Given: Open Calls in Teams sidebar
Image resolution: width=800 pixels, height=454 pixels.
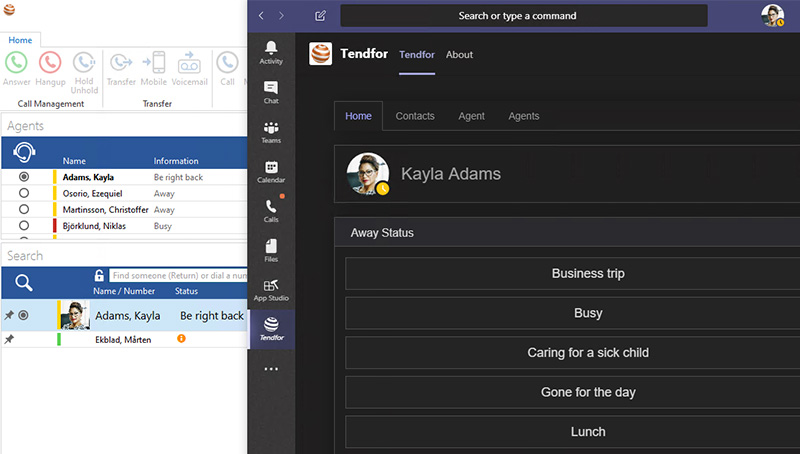Looking at the screenshot, I should (271, 211).
